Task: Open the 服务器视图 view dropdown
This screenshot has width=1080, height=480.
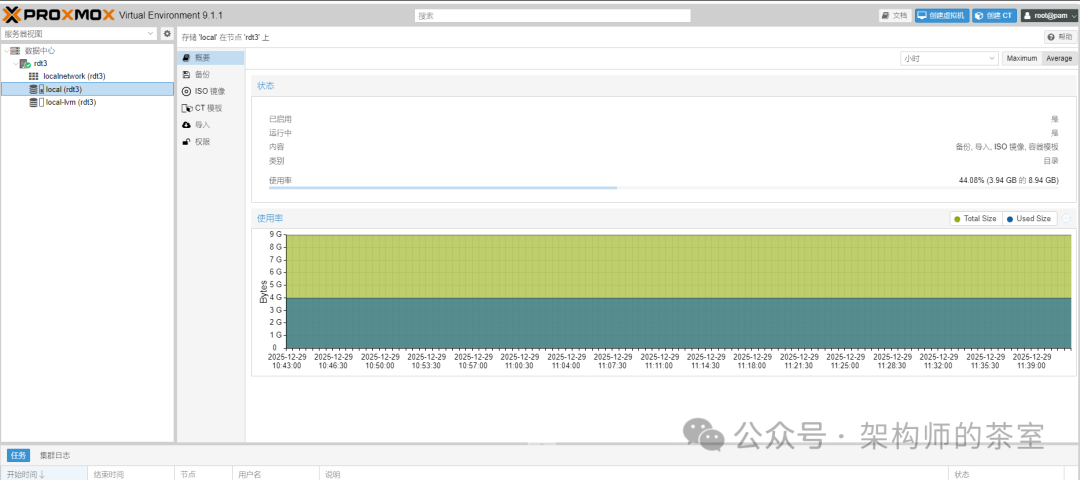Action: (x=152, y=34)
